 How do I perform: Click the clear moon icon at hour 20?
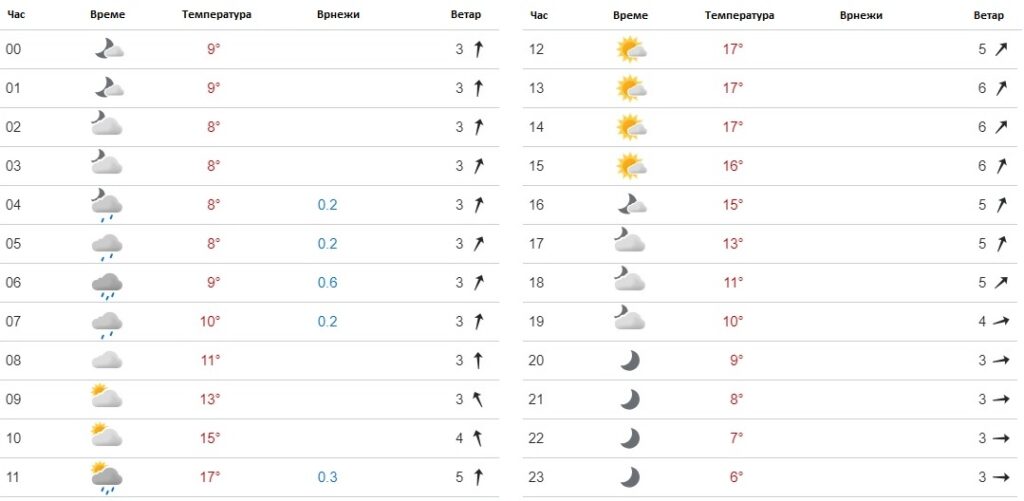(630, 361)
